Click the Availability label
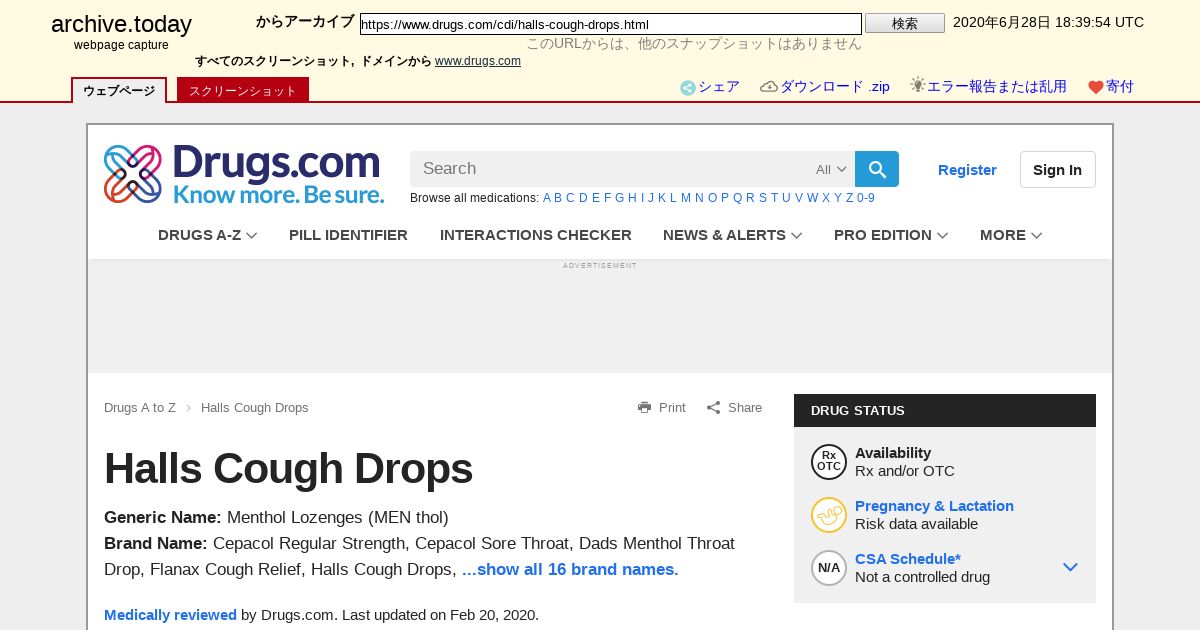The height and width of the screenshot is (630, 1200). (893, 453)
